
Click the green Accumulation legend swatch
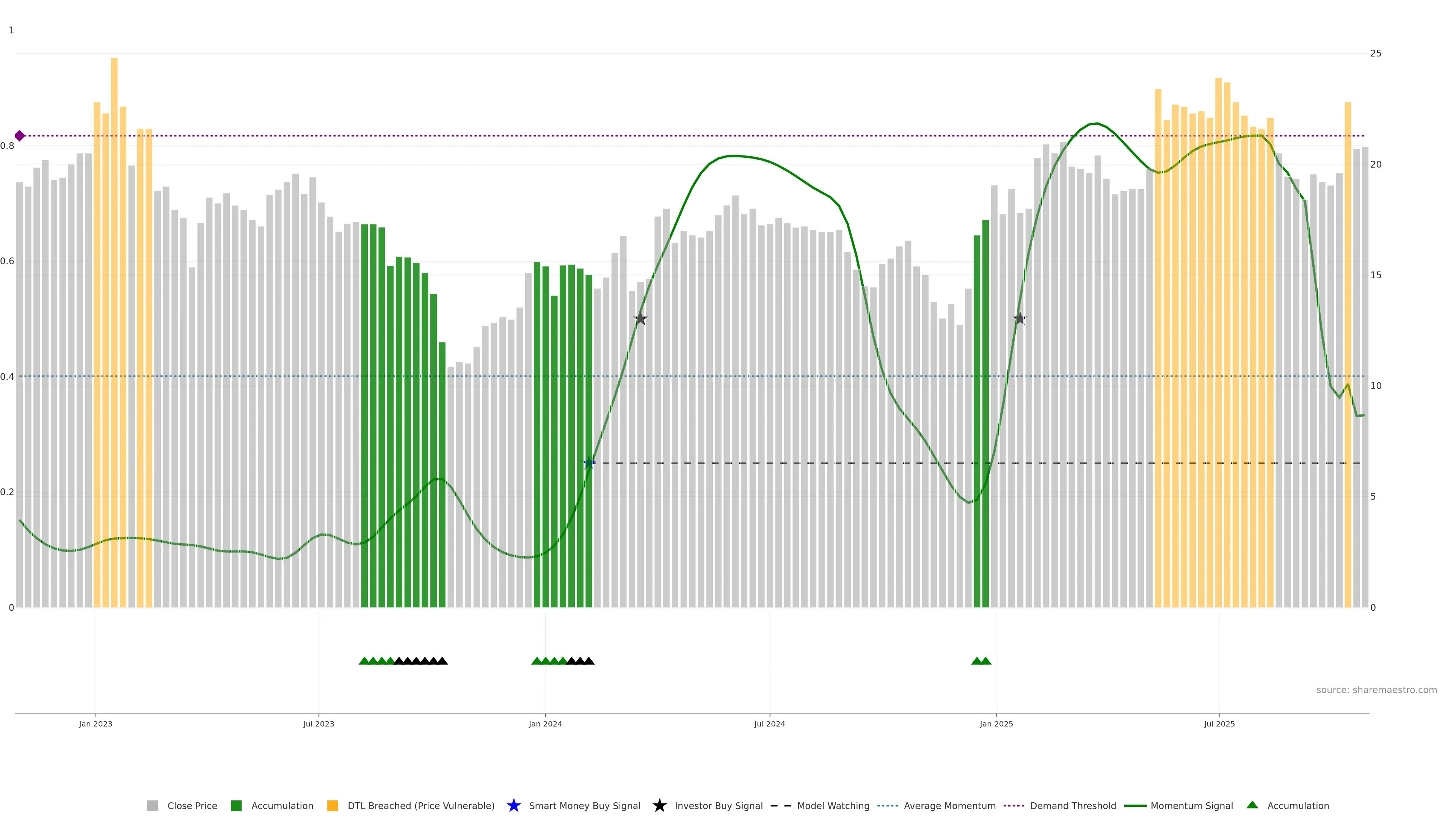(236, 805)
